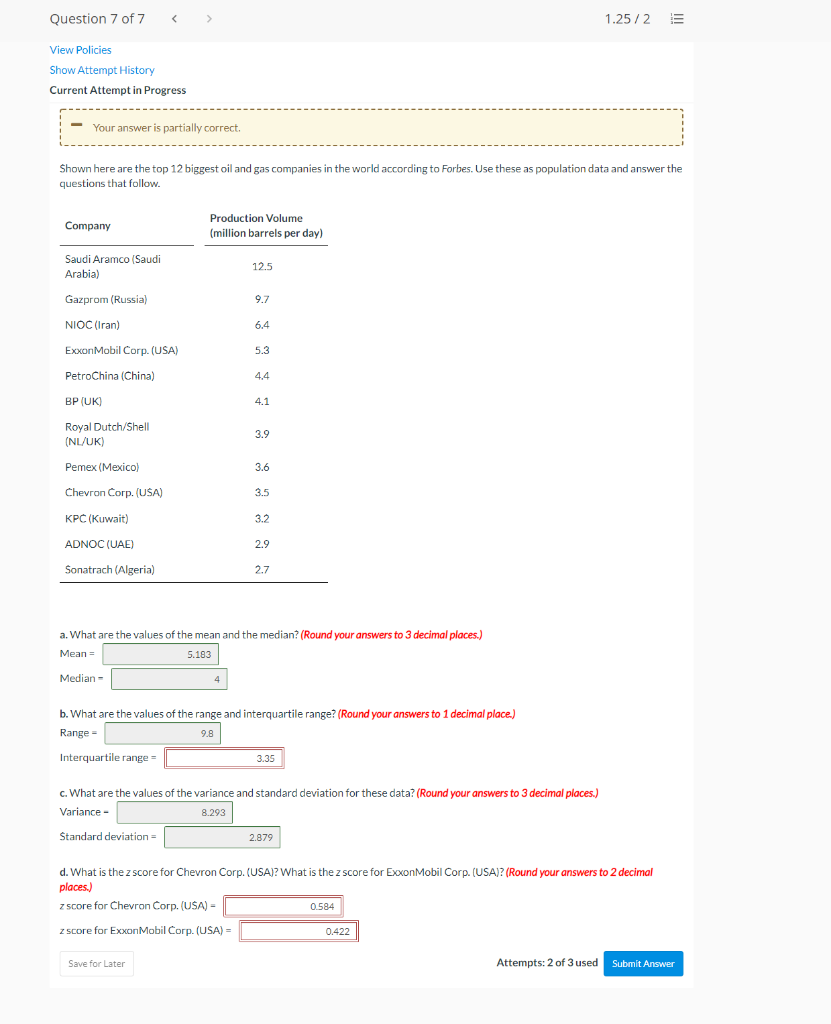This screenshot has width=831, height=1024.
Task: Edit z score for ExxonMobil Corp. field
Action: [299, 931]
